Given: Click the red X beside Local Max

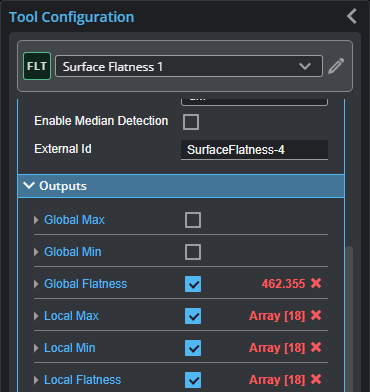Looking at the screenshot, I should (316, 315).
